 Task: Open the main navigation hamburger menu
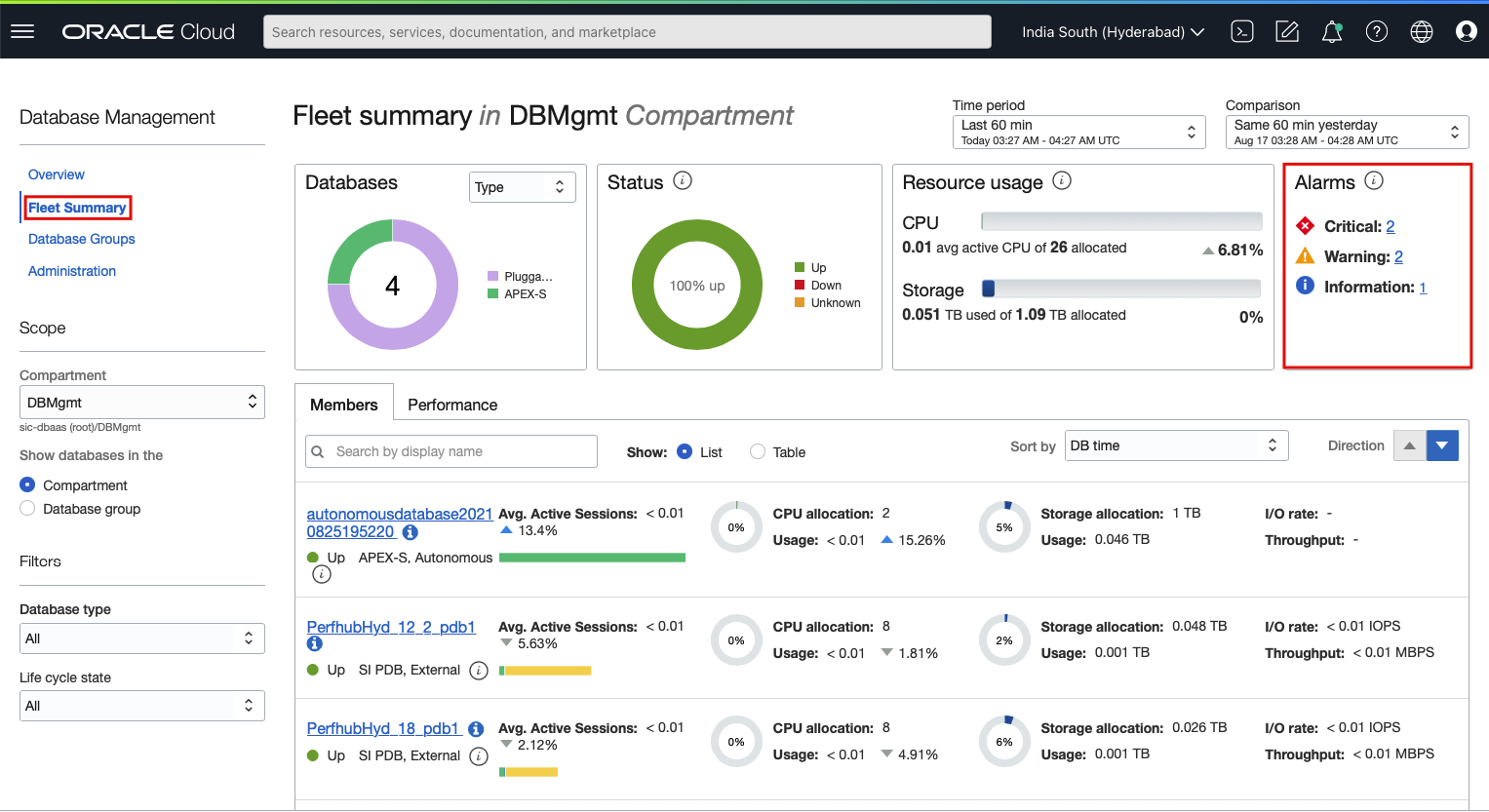pyautogui.click(x=22, y=30)
